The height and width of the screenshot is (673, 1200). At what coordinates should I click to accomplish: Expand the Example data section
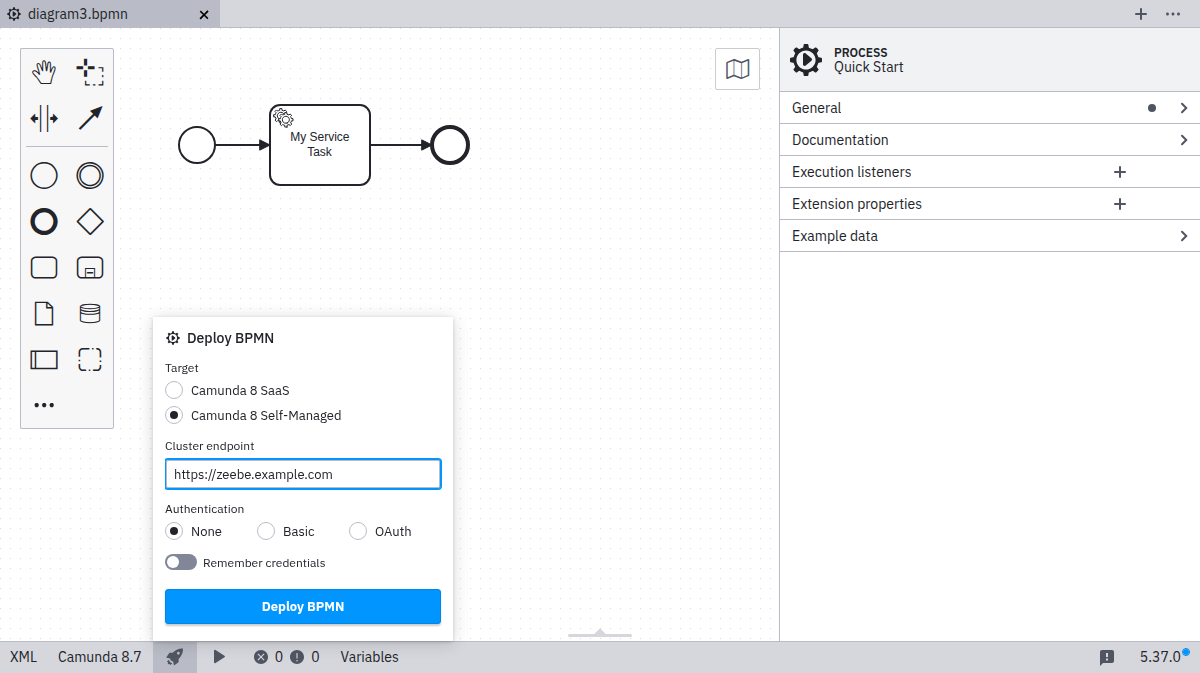tap(988, 235)
